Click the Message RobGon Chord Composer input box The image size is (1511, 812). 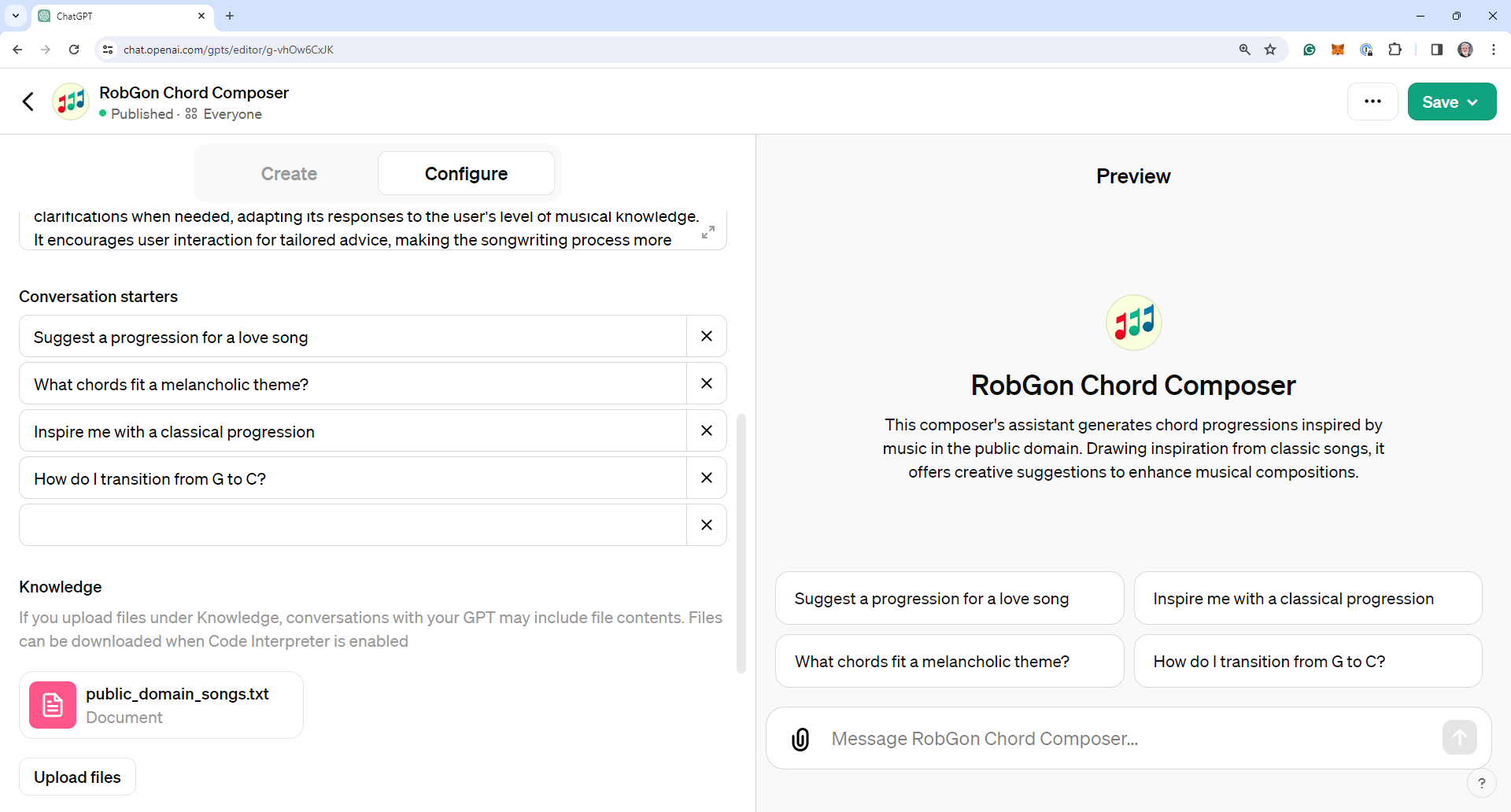point(1129,738)
